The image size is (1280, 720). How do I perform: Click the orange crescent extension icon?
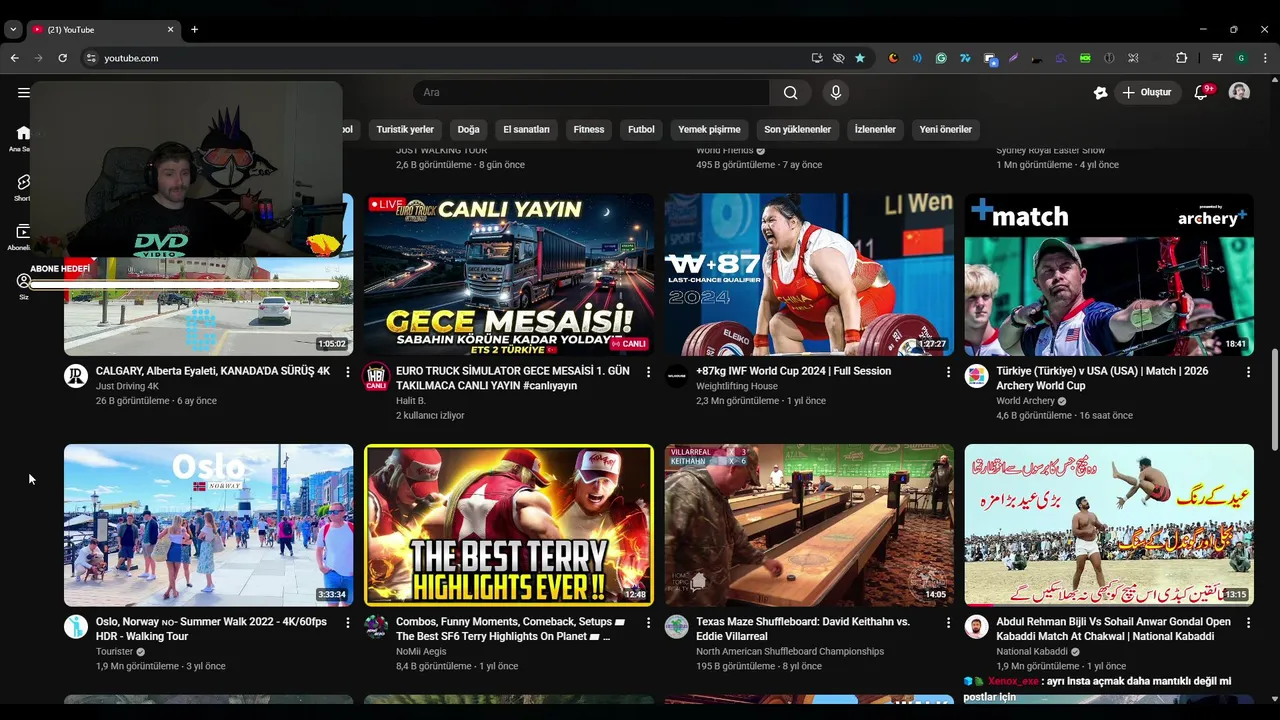[893, 58]
